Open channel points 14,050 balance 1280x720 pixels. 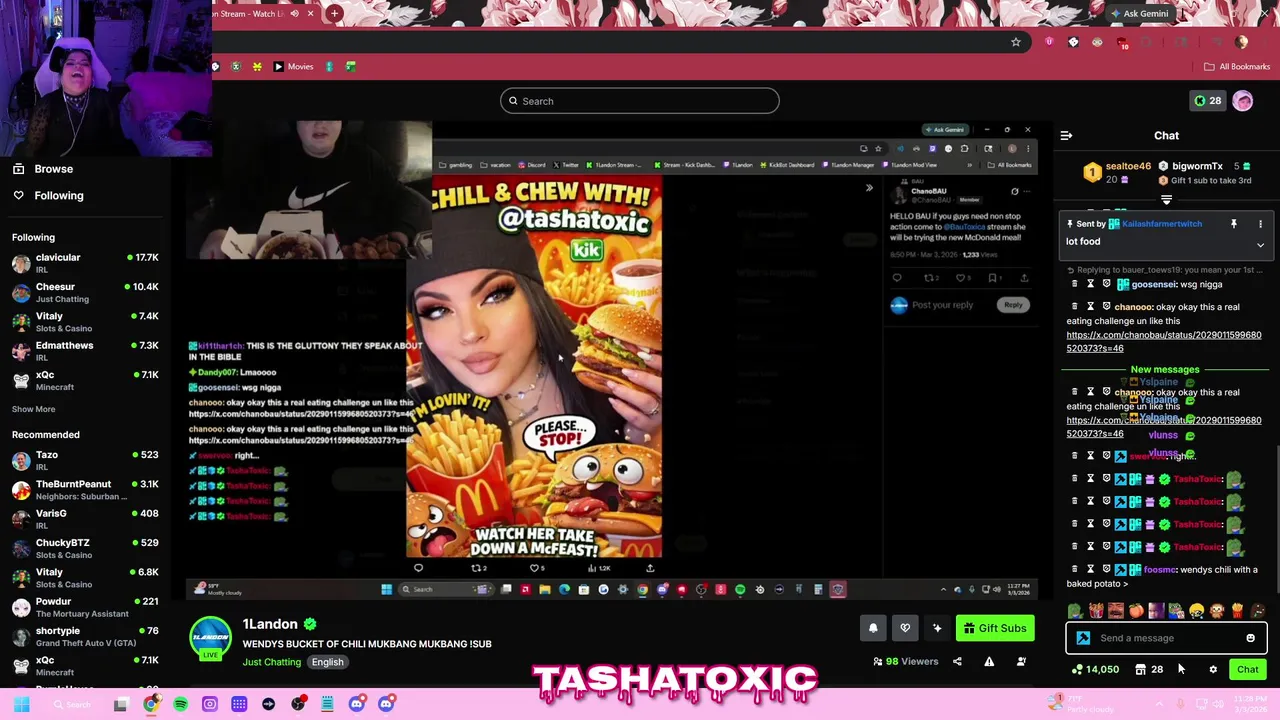[1096, 669]
